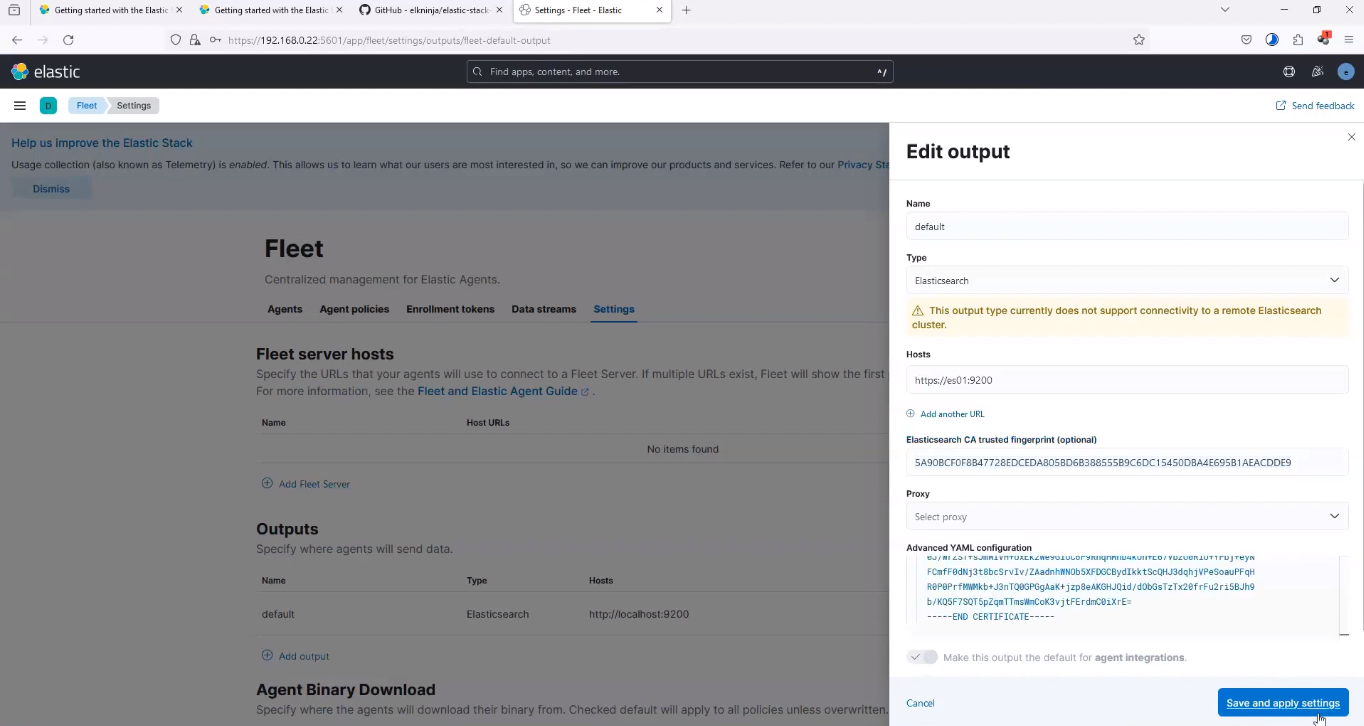This screenshot has height=726, width=1364.
Task: Click the Fleet breadcrumb
Action: coord(87,105)
